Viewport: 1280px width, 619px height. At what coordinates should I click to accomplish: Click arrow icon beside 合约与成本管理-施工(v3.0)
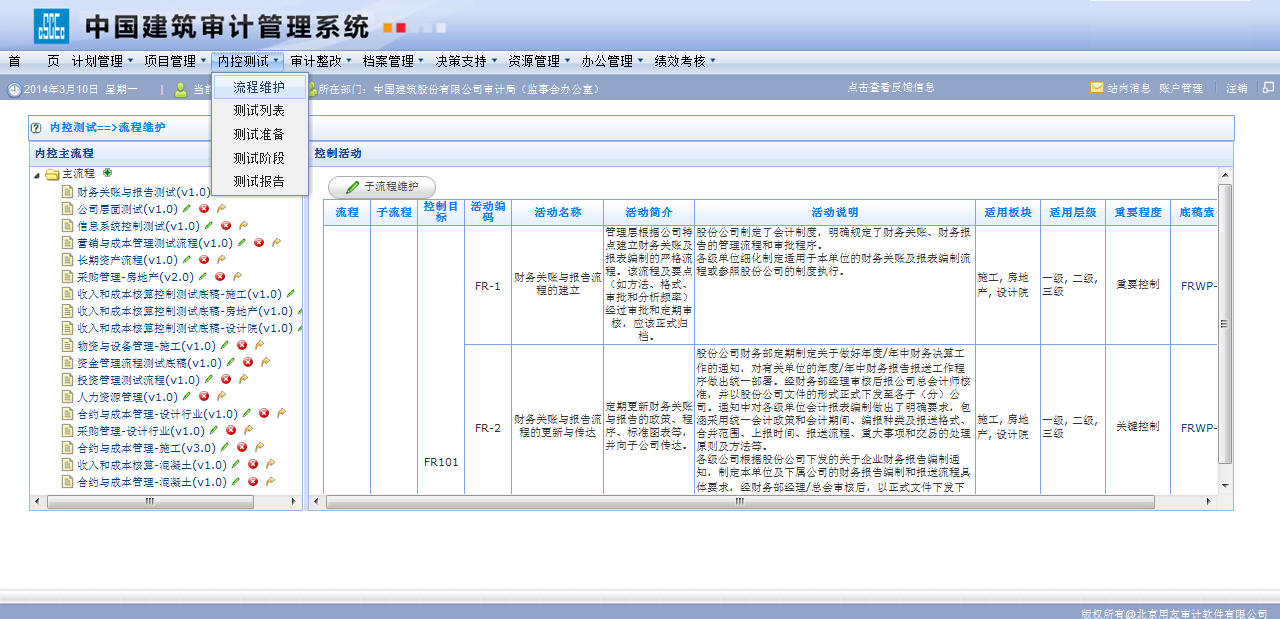coord(259,447)
